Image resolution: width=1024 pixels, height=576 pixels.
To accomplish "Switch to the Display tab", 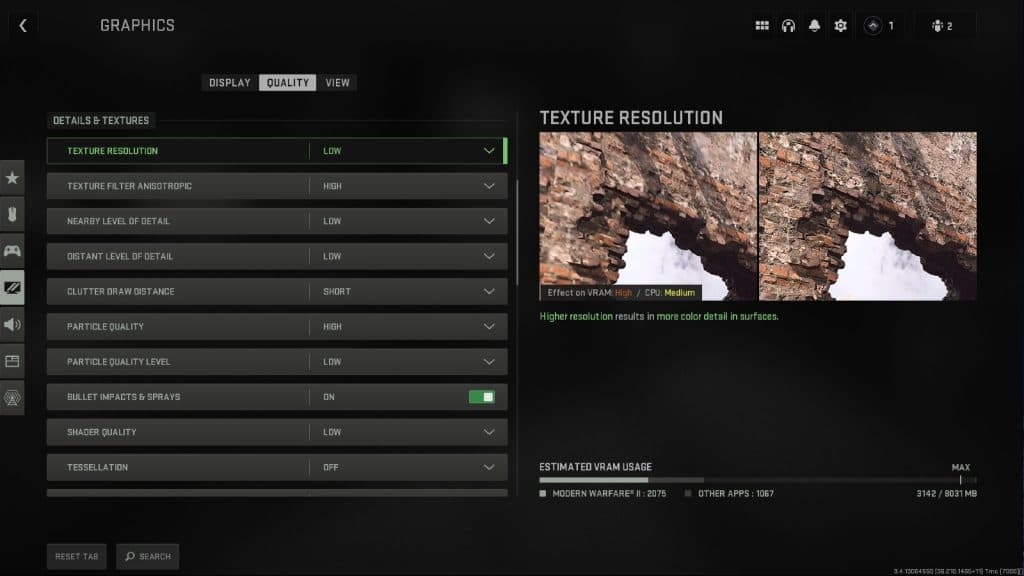I will coord(230,83).
